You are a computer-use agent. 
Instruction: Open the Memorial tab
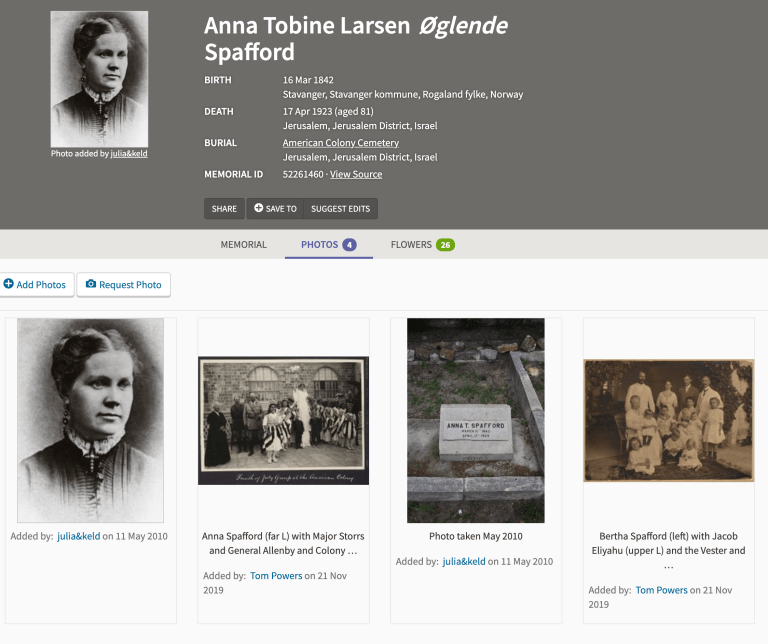point(243,244)
